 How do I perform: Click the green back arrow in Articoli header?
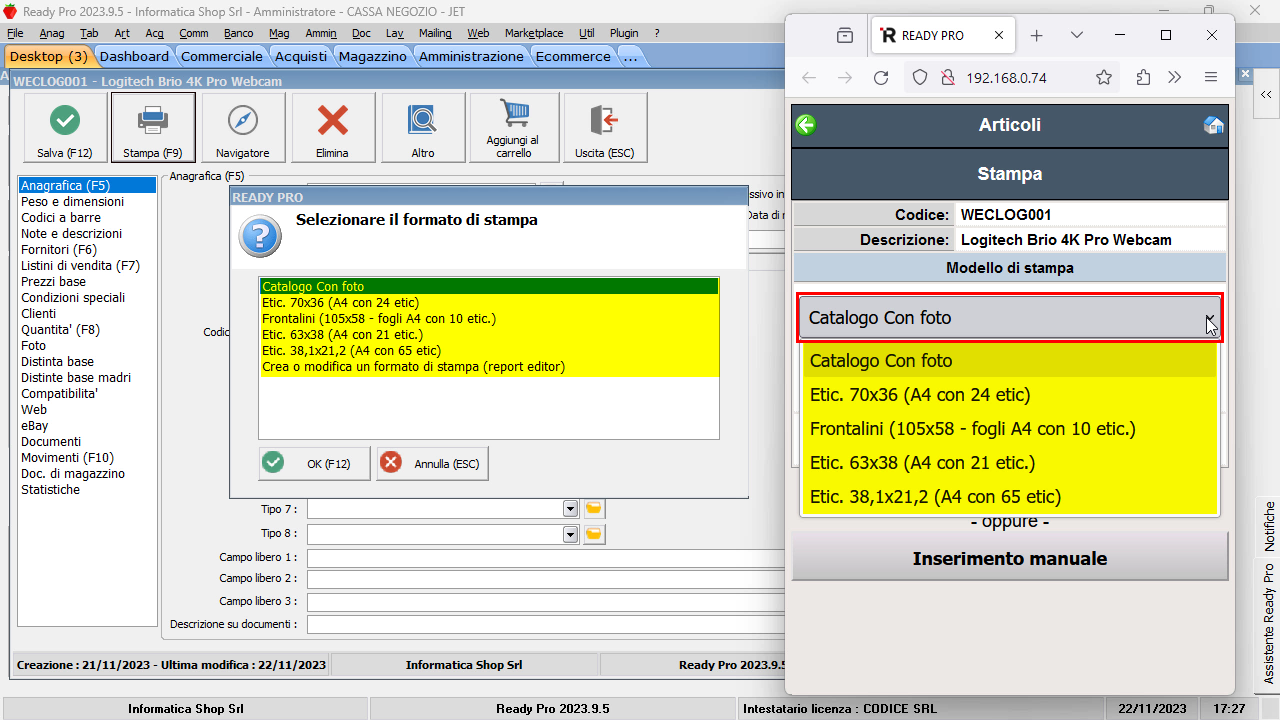click(806, 125)
